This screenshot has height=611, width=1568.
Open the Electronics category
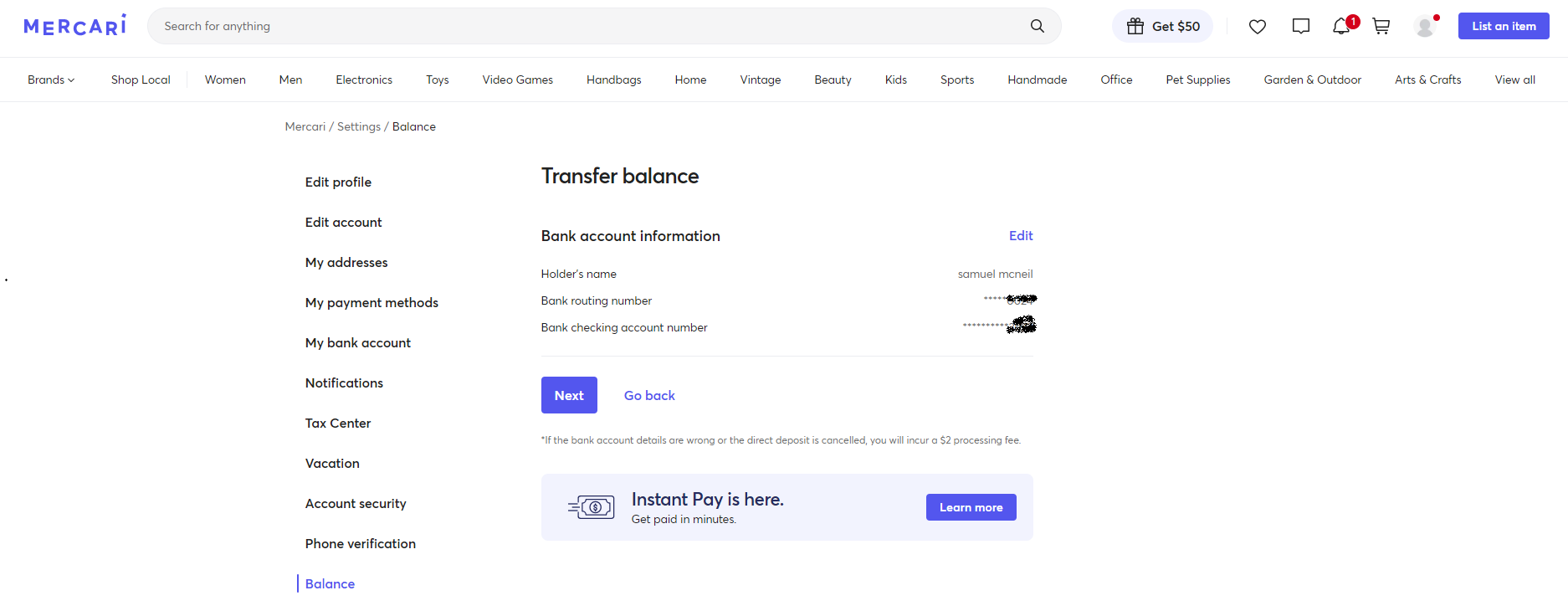364,80
